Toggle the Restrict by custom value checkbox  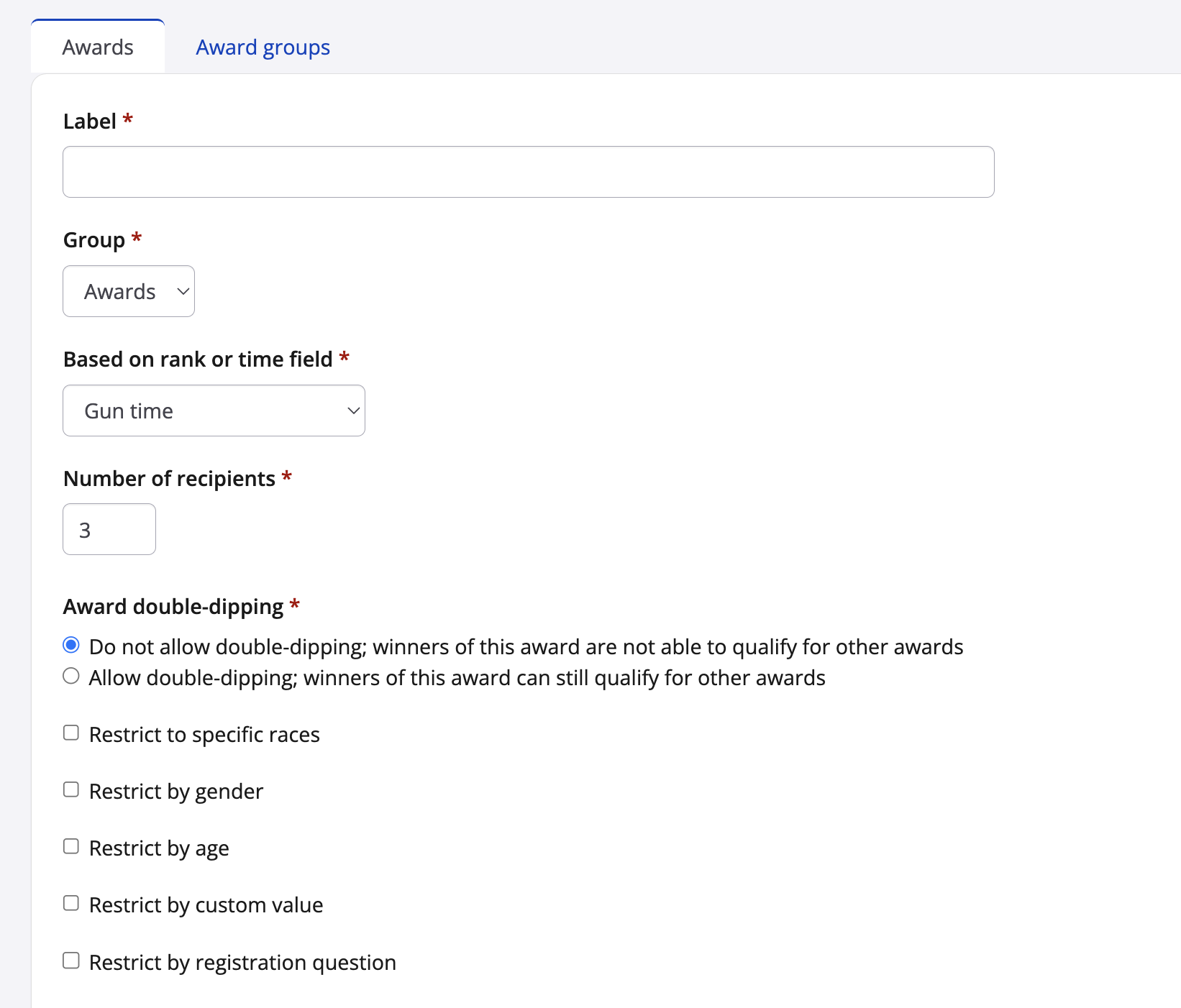point(71,903)
